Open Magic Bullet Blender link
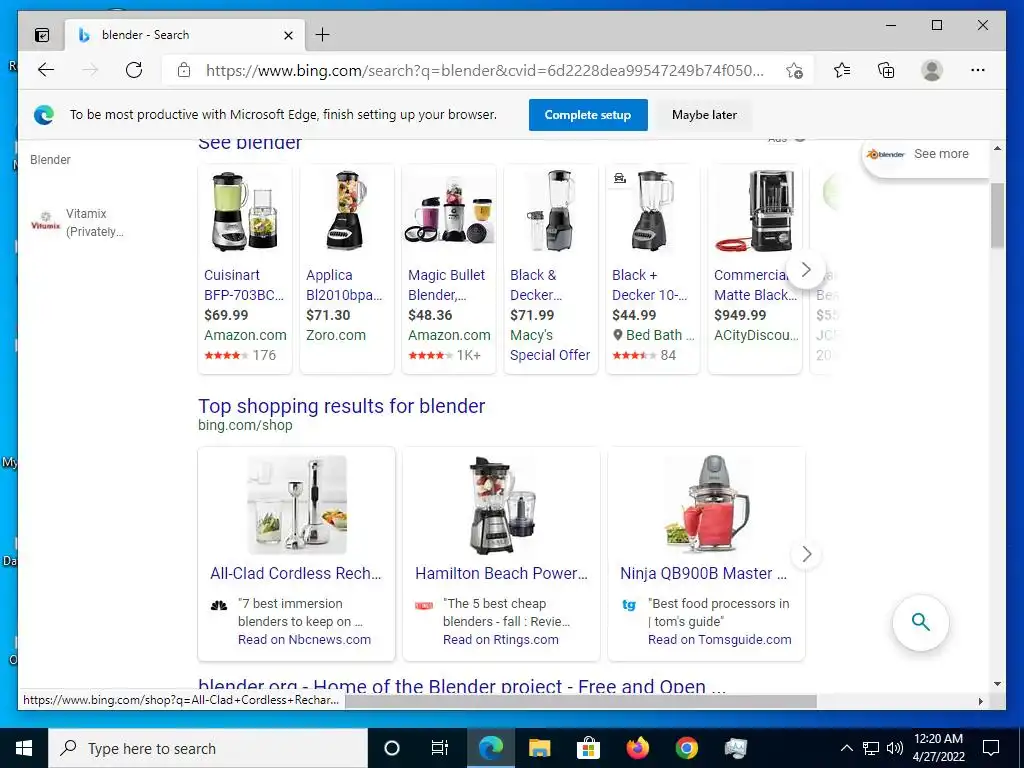The image size is (1024, 768). point(447,285)
